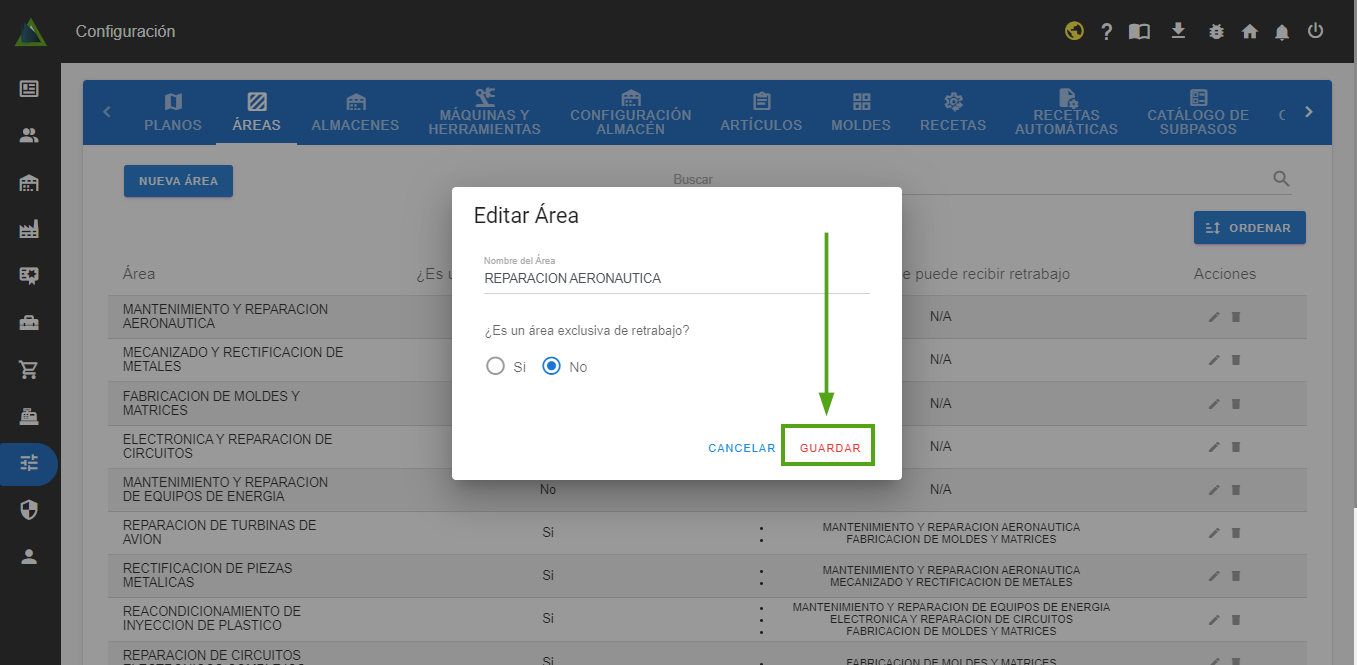Select the 'No' radio option
This screenshot has width=1357, height=665.
[551, 366]
